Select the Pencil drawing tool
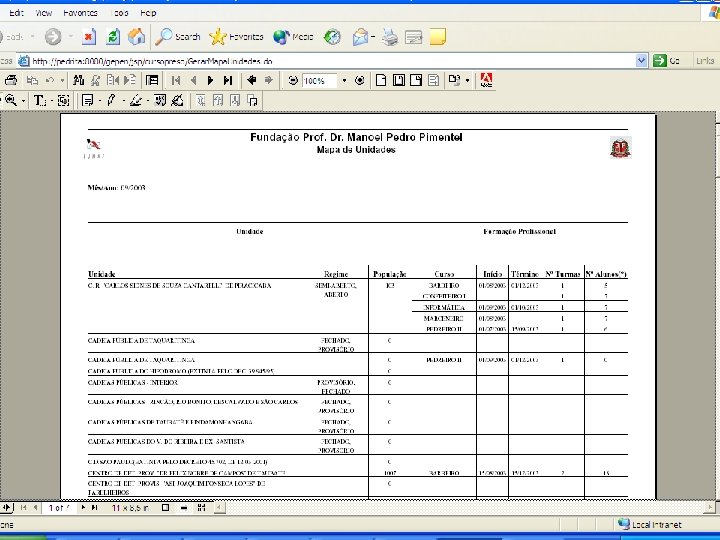The width and height of the screenshot is (720, 540). coord(112,100)
